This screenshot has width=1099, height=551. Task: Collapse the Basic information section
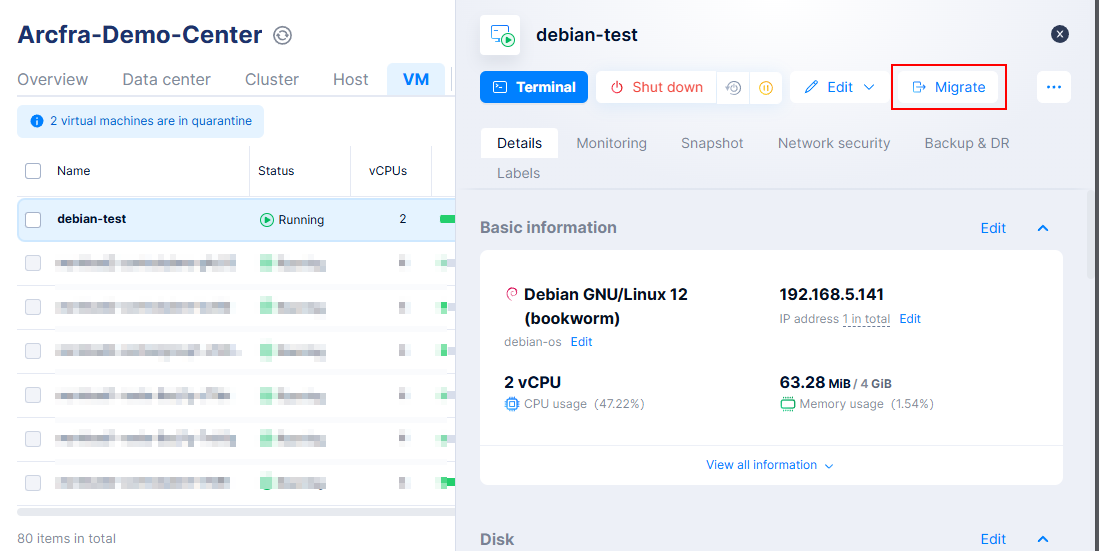pos(1043,228)
